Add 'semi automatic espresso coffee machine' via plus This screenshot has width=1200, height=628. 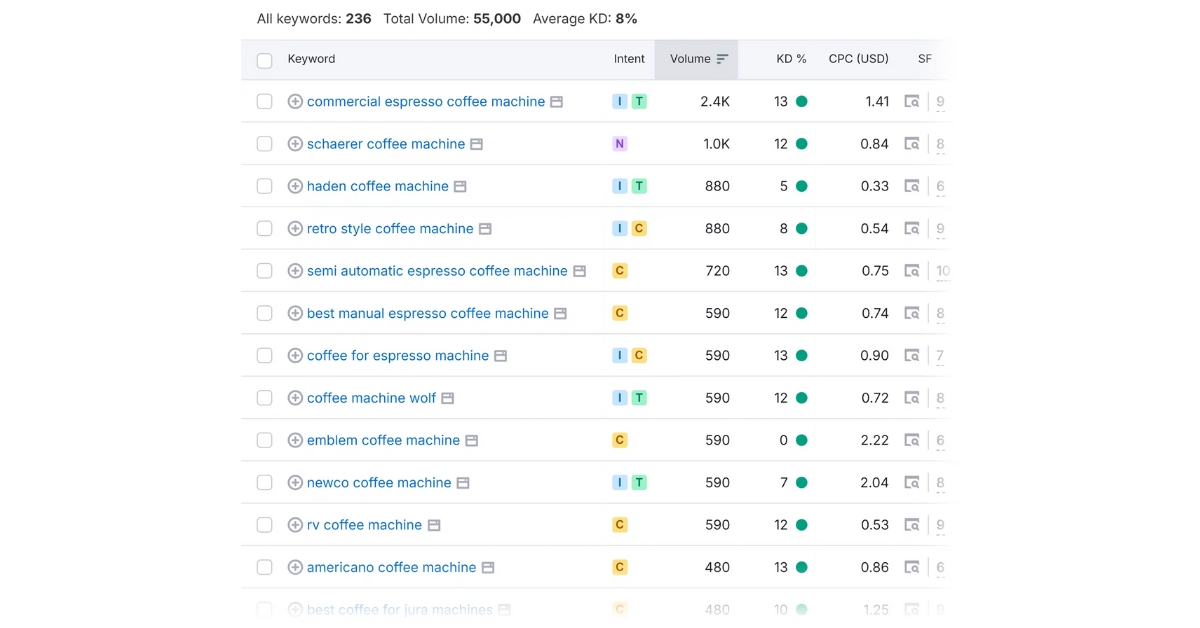(x=295, y=271)
